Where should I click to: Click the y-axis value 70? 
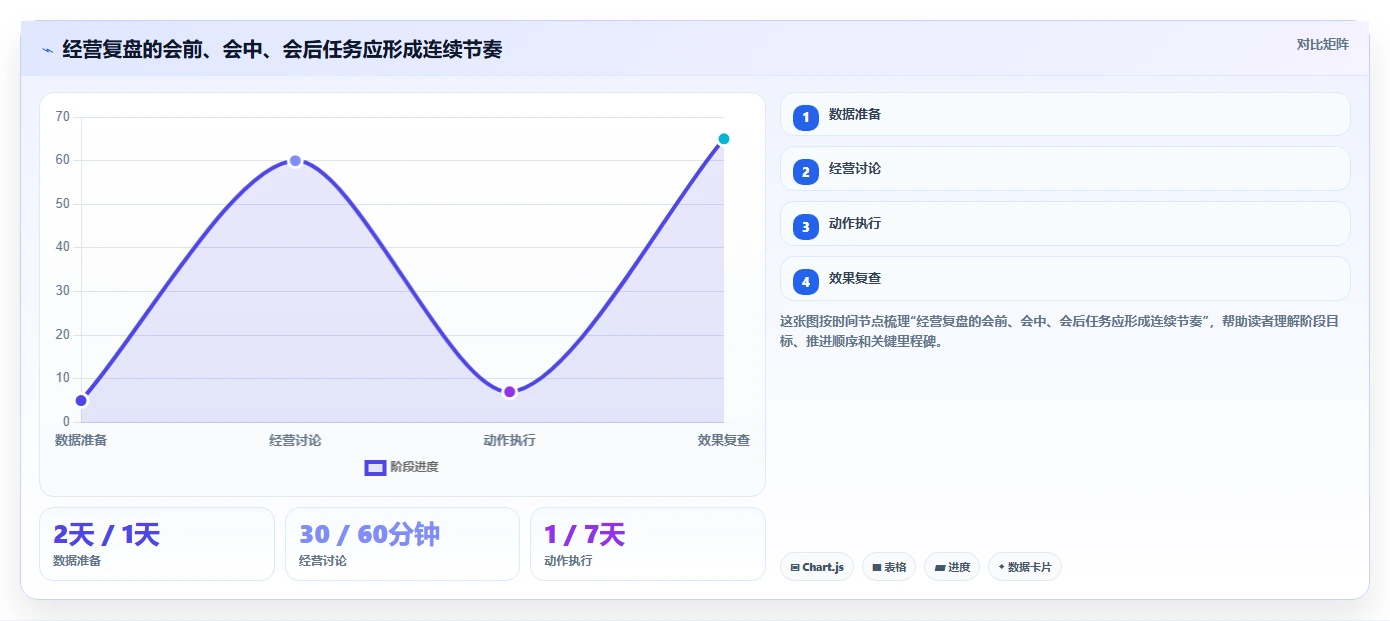tap(63, 117)
